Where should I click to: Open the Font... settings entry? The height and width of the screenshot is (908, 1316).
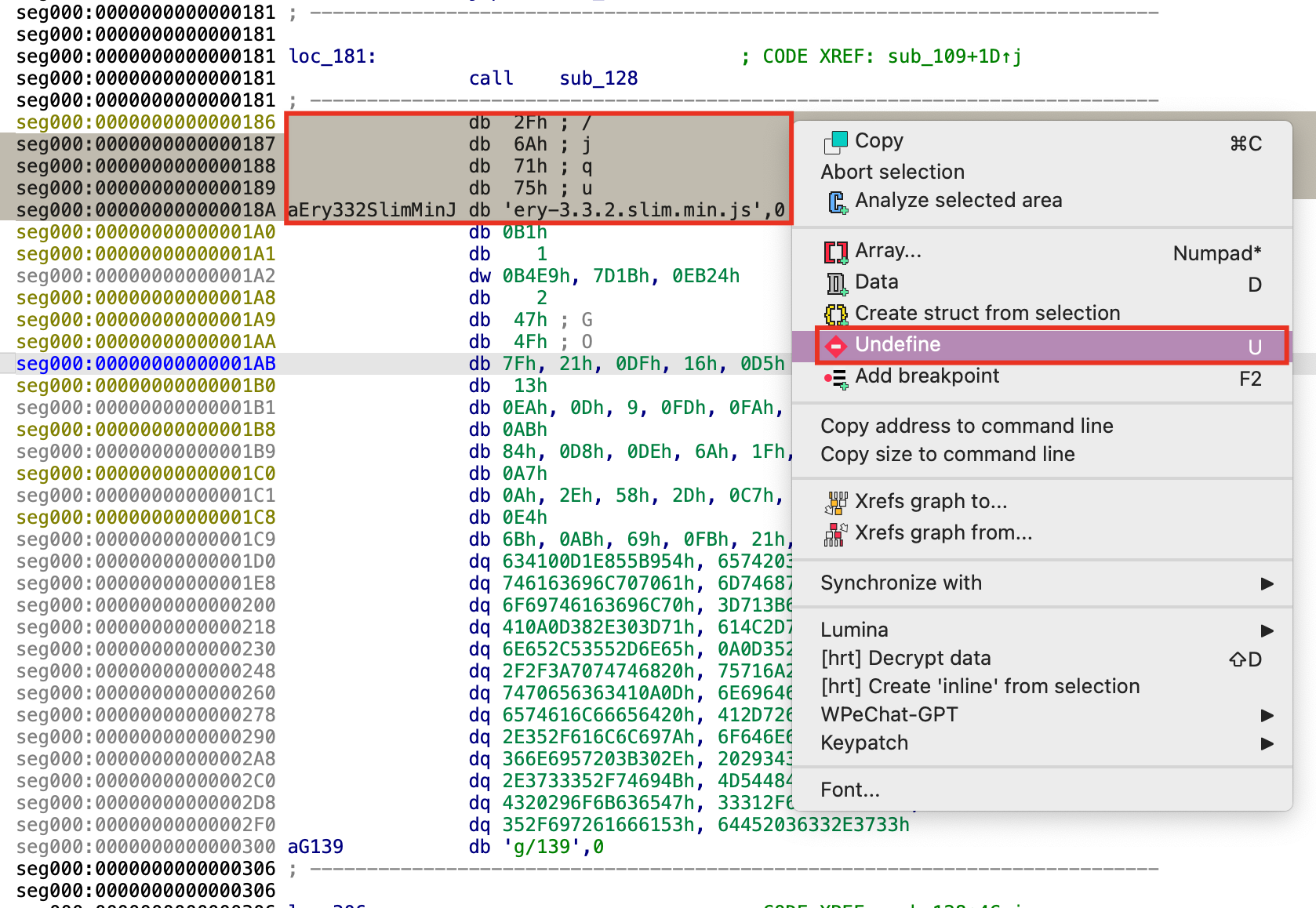(849, 790)
